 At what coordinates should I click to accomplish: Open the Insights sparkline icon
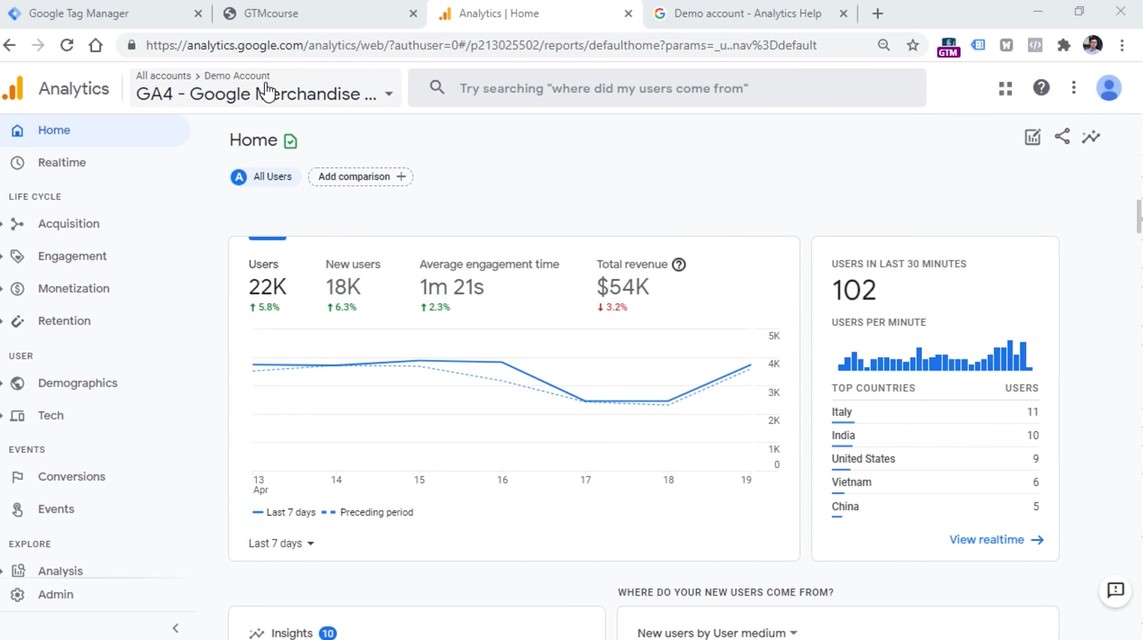pyautogui.click(x=1091, y=136)
